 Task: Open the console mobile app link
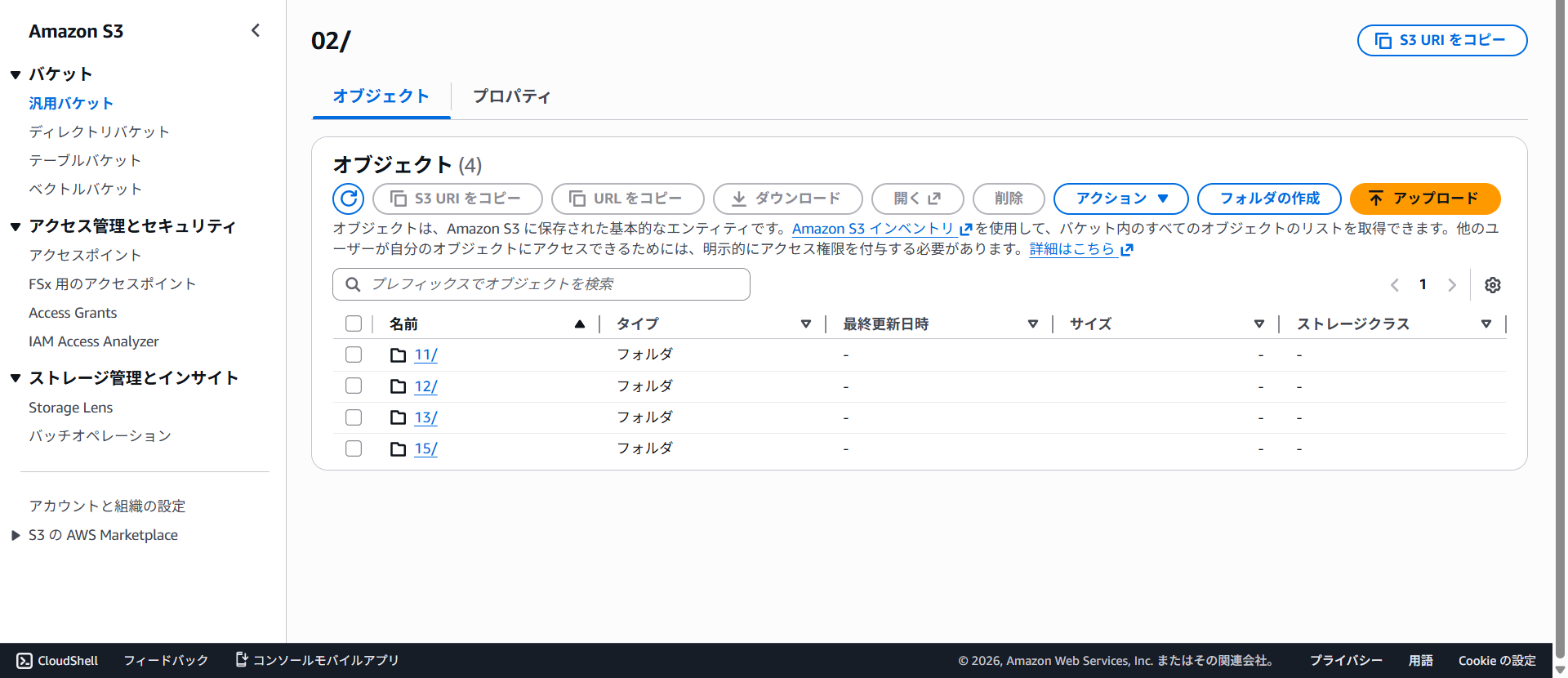coord(317,660)
